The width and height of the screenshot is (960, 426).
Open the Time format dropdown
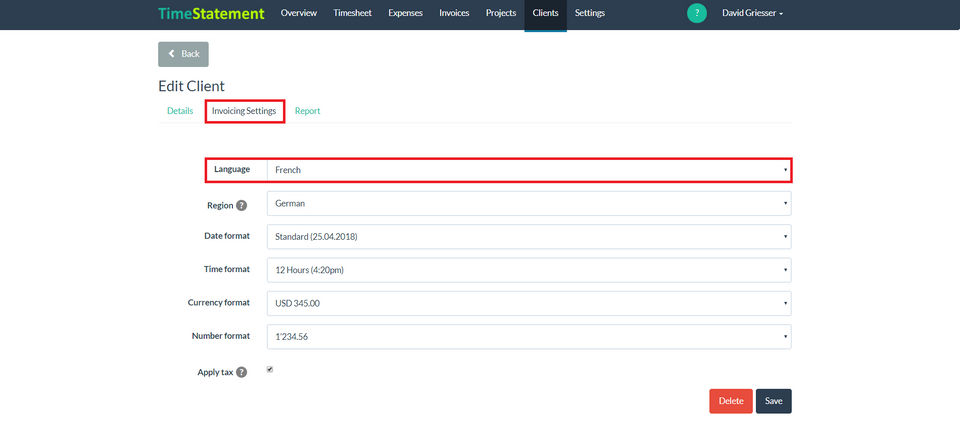[529, 270]
